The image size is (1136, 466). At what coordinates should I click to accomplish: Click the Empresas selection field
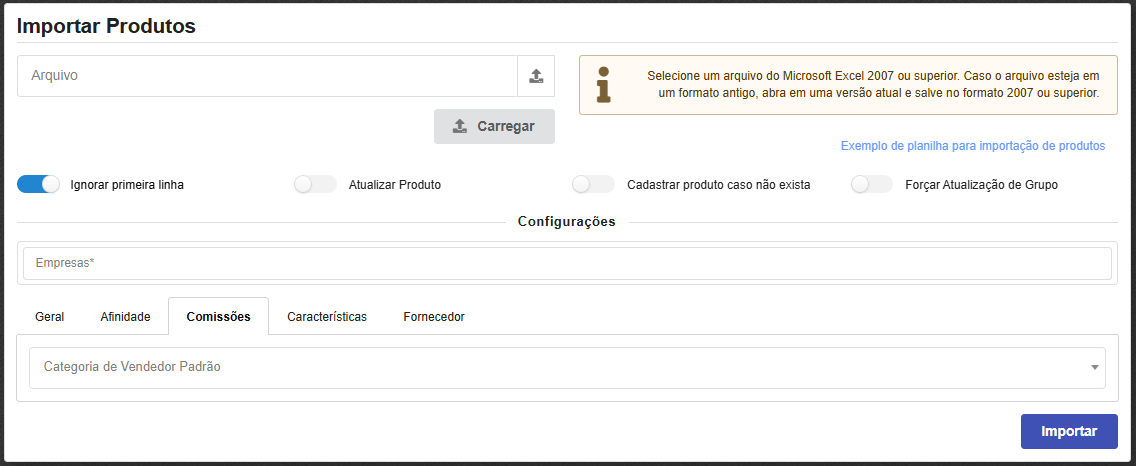pyautogui.click(x=566, y=263)
